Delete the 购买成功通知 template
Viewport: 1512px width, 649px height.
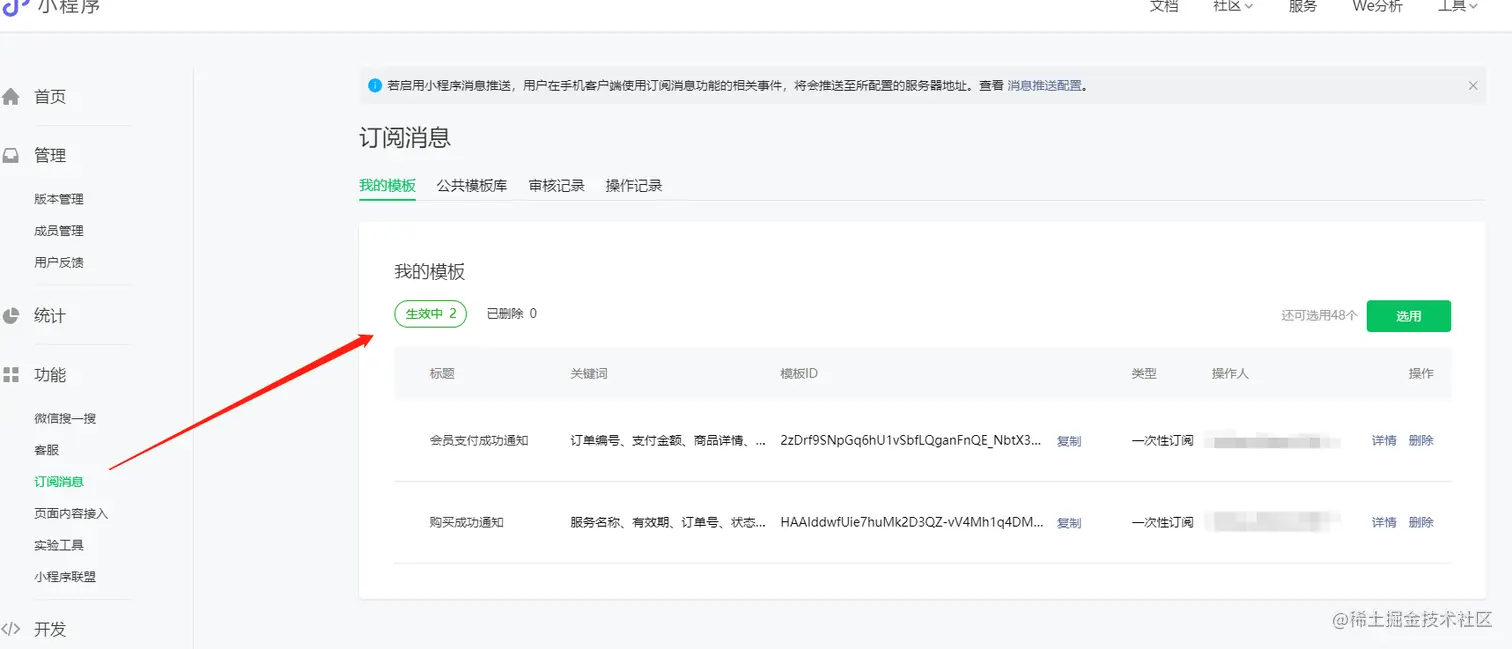1421,523
